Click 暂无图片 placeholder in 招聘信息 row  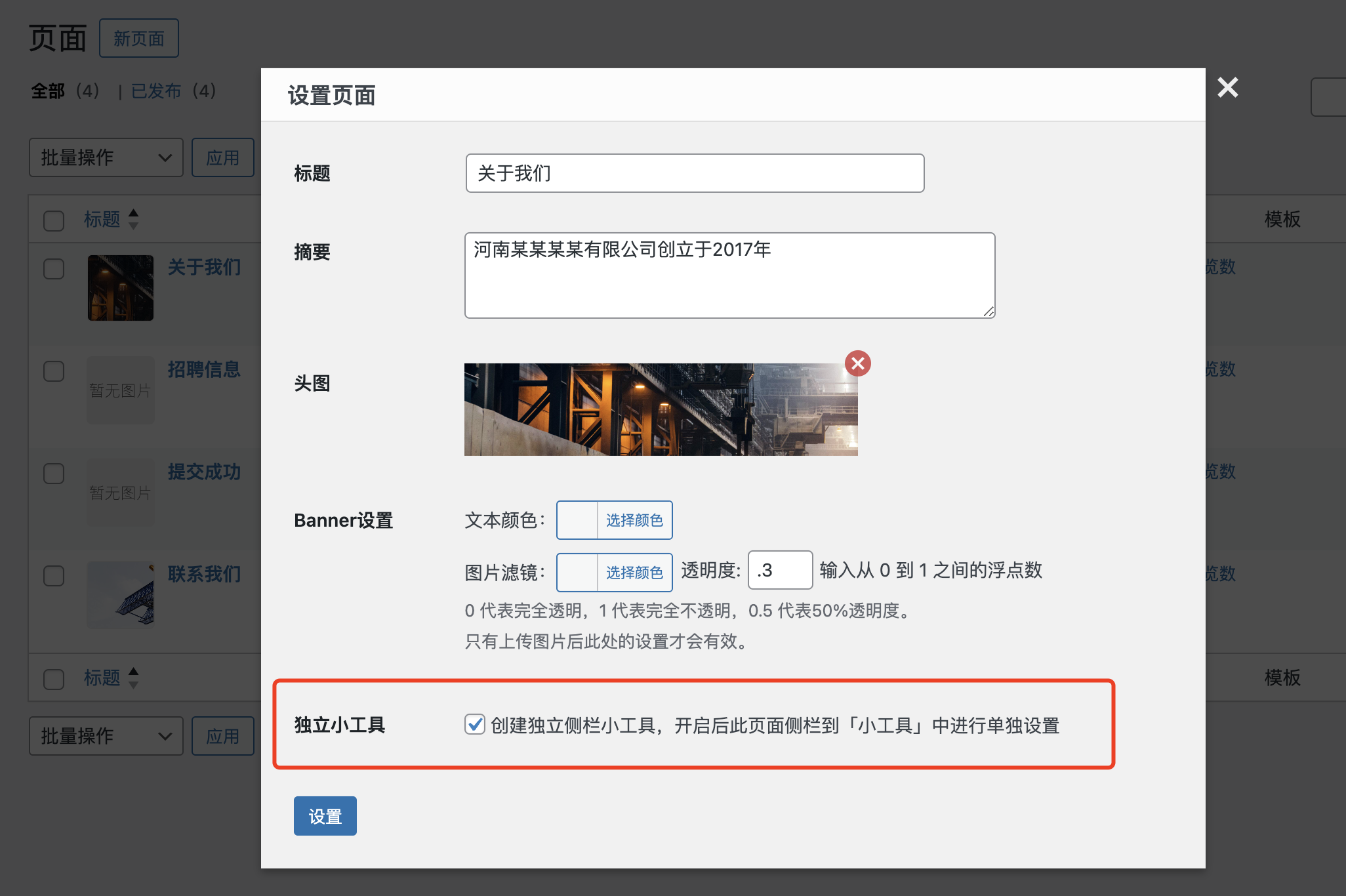pyautogui.click(x=121, y=390)
